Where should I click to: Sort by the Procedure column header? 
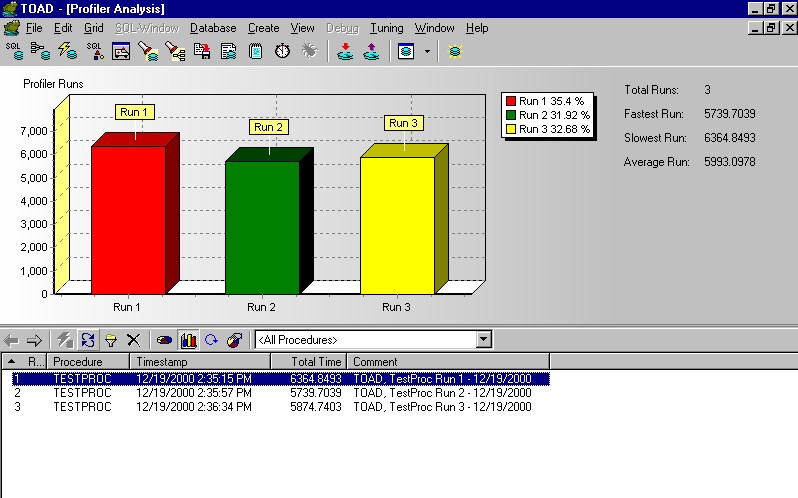(88, 362)
